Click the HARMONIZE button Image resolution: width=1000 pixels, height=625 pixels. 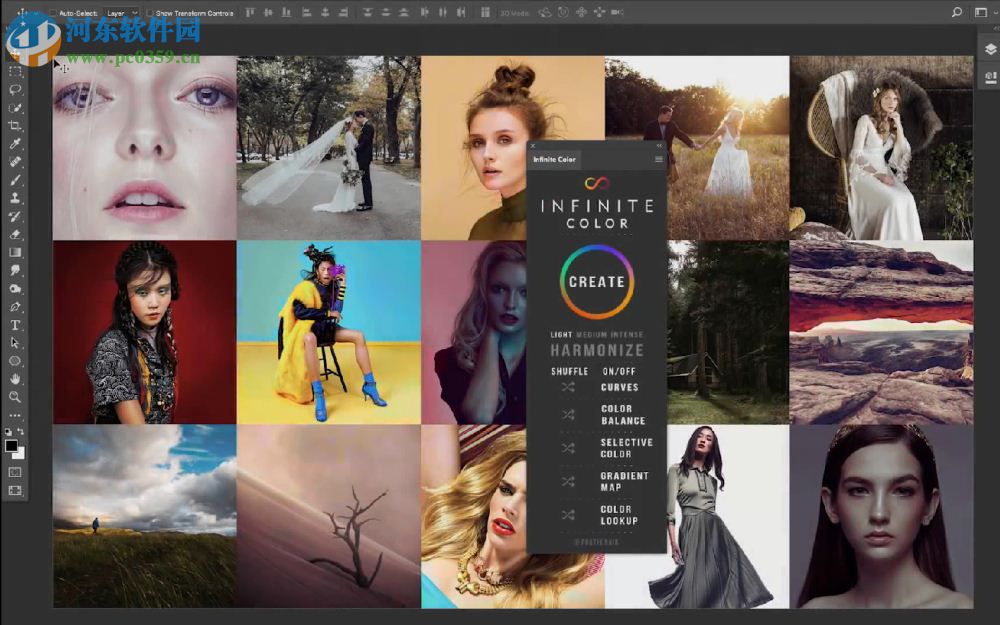(596, 351)
